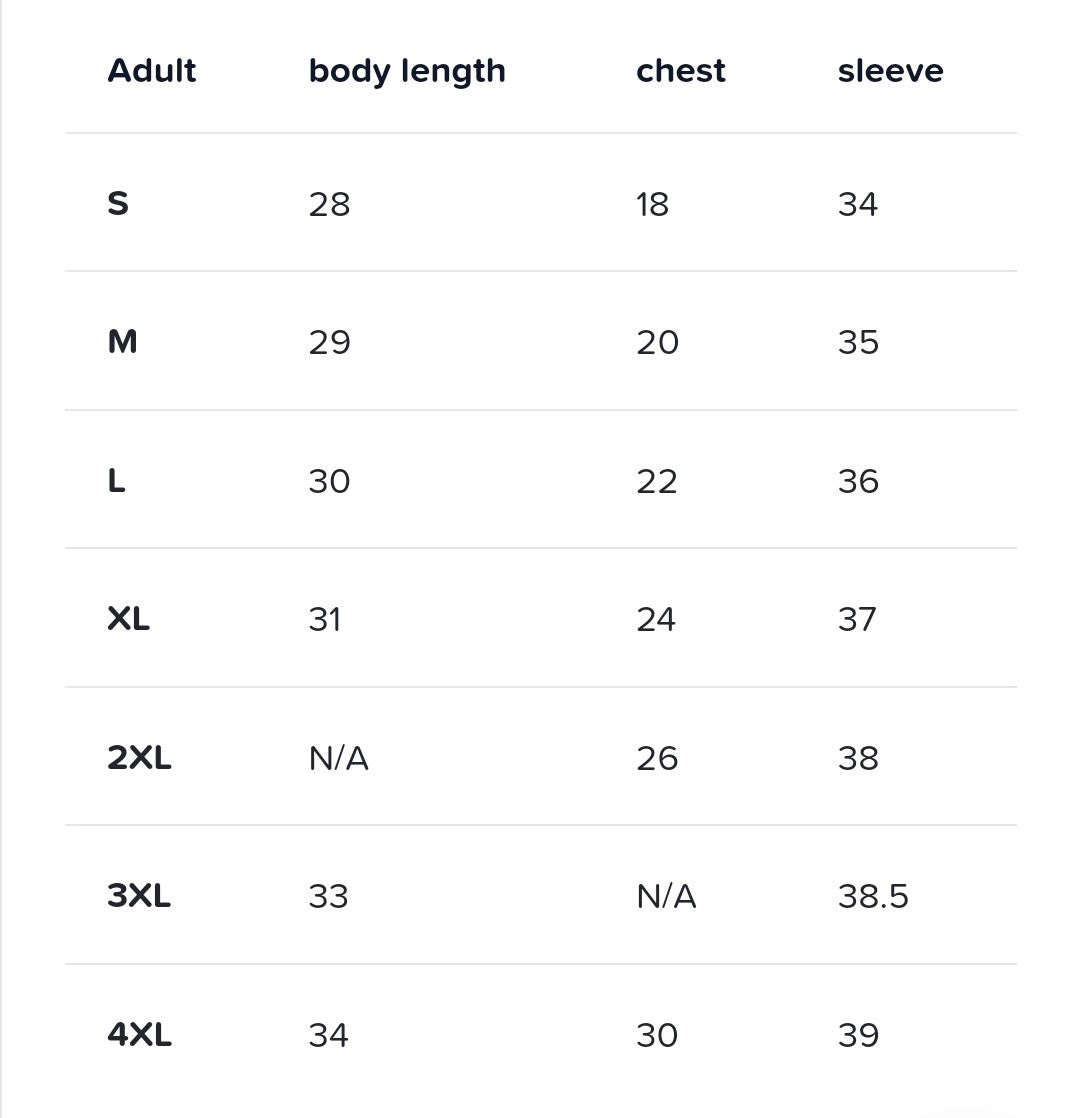Select the sleeve value 36 for size L

click(858, 481)
